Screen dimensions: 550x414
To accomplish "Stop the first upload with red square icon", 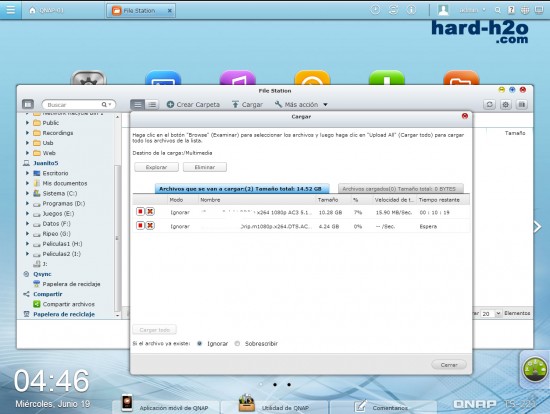I will (140, 211).
